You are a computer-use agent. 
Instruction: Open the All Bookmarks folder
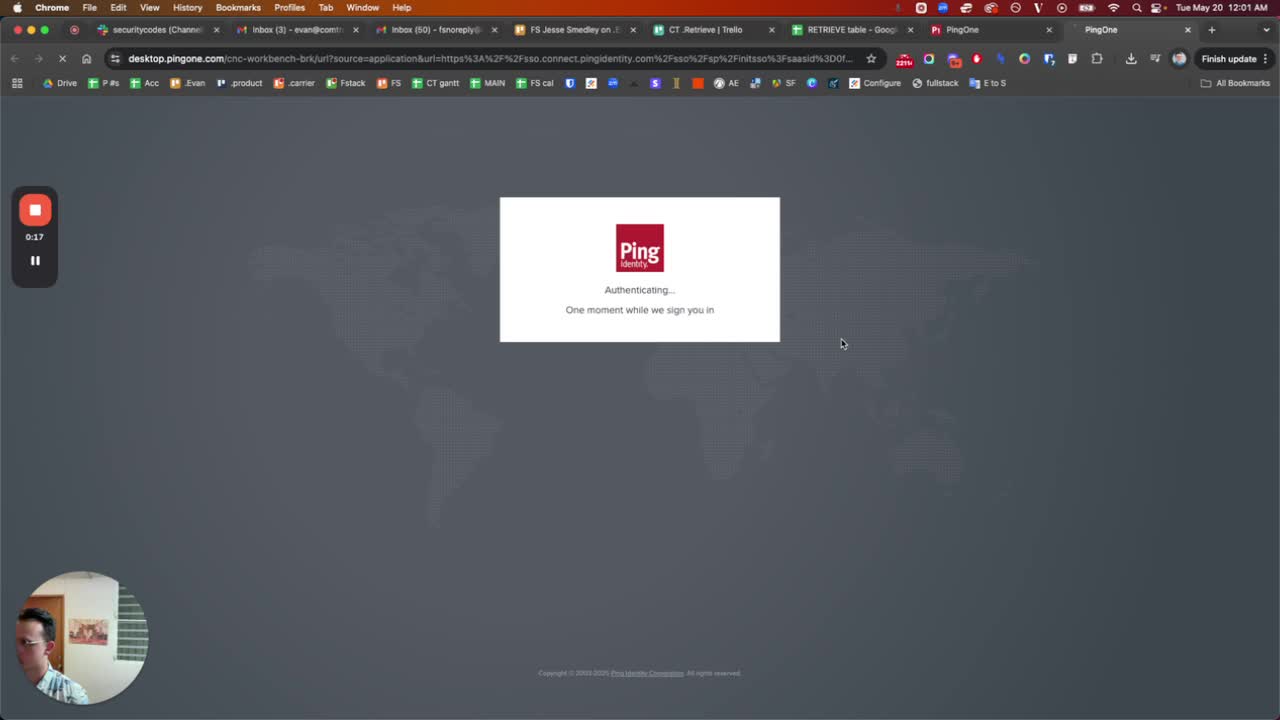tap(1235, 83)
